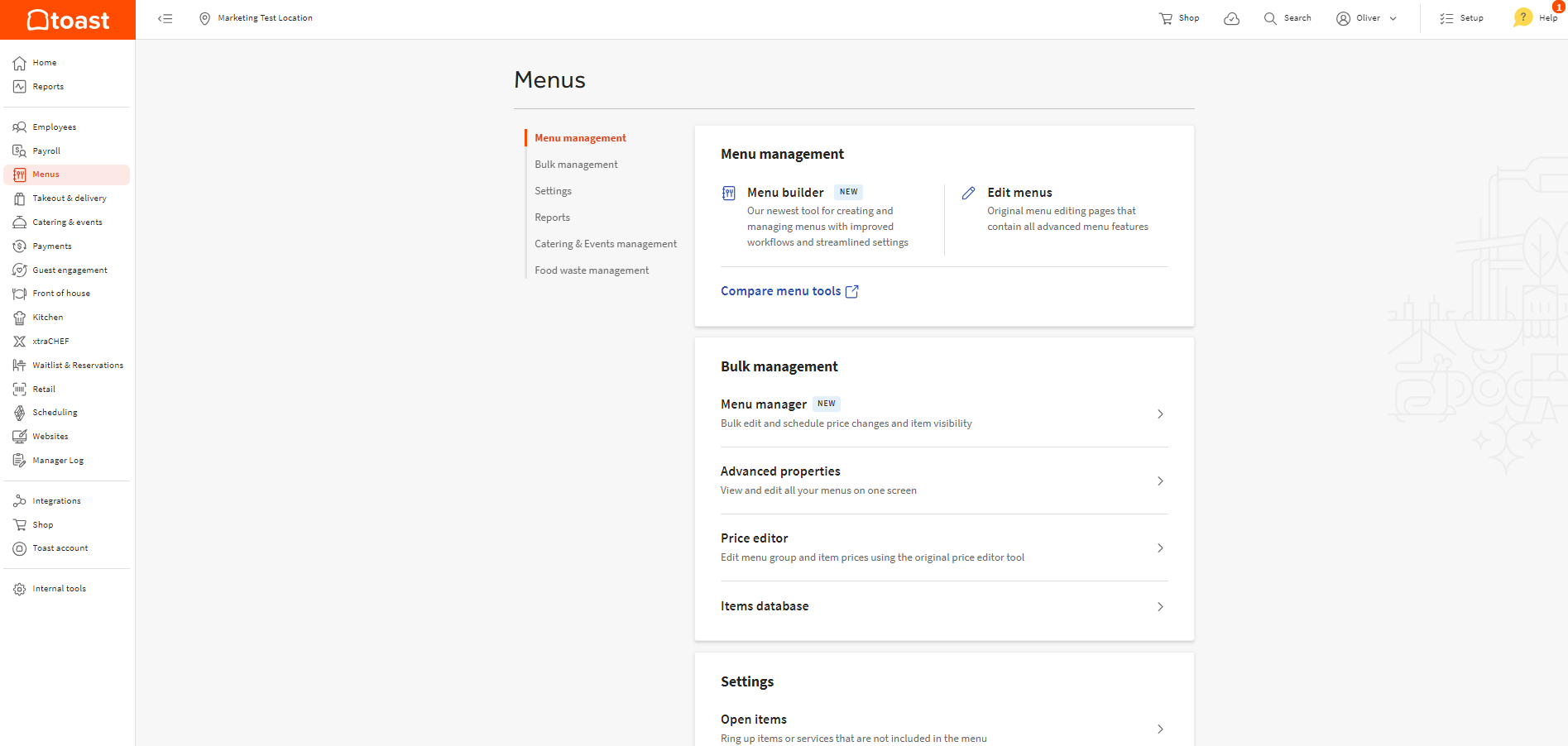Image resolution: width=1568 pixels, height=746 pixels.
Task: Select Bulk management section tab
Action: pyautogui.click(x=576, y=165)
